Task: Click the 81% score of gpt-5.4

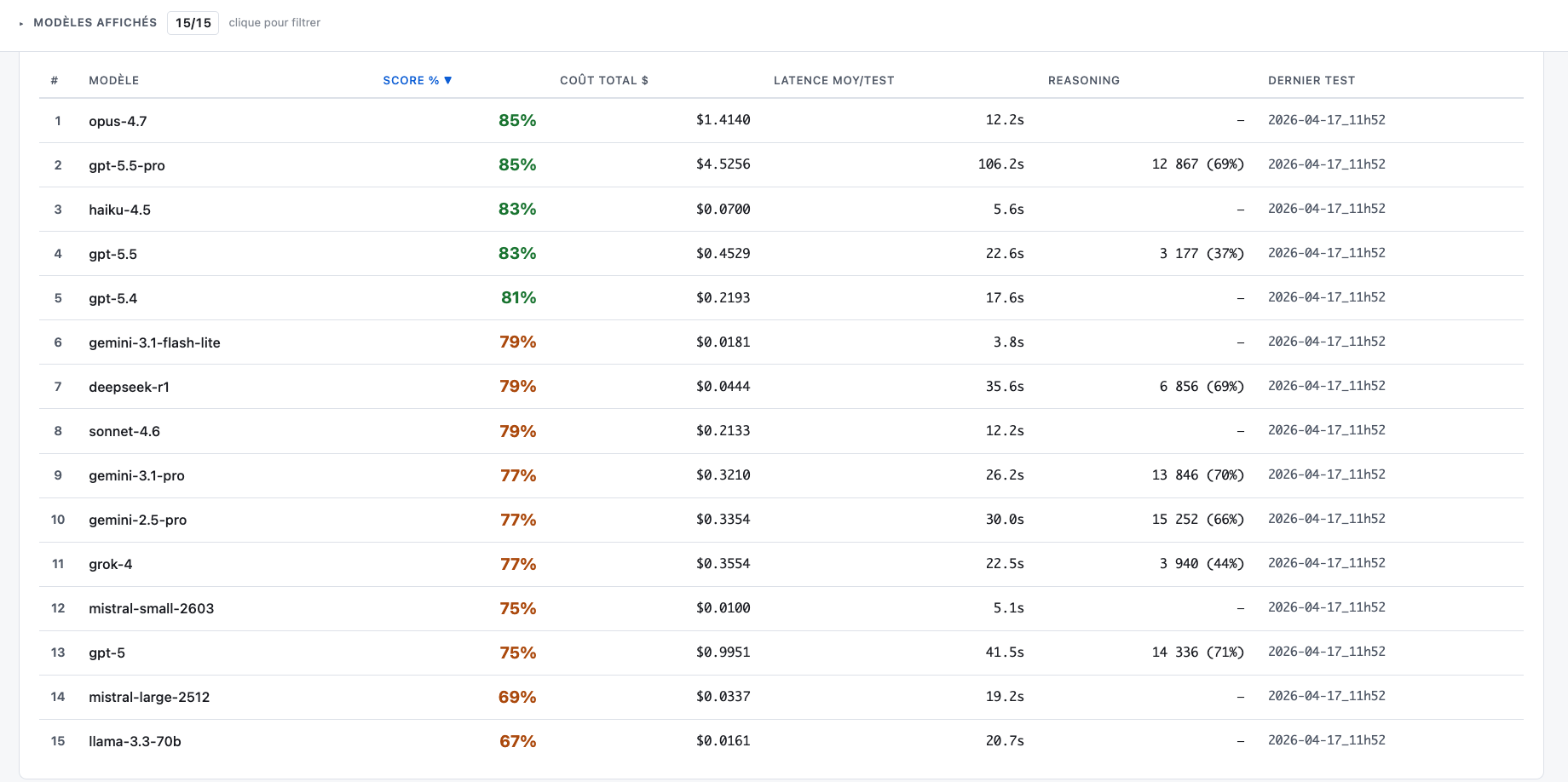Action: click(x=518, y=297)
